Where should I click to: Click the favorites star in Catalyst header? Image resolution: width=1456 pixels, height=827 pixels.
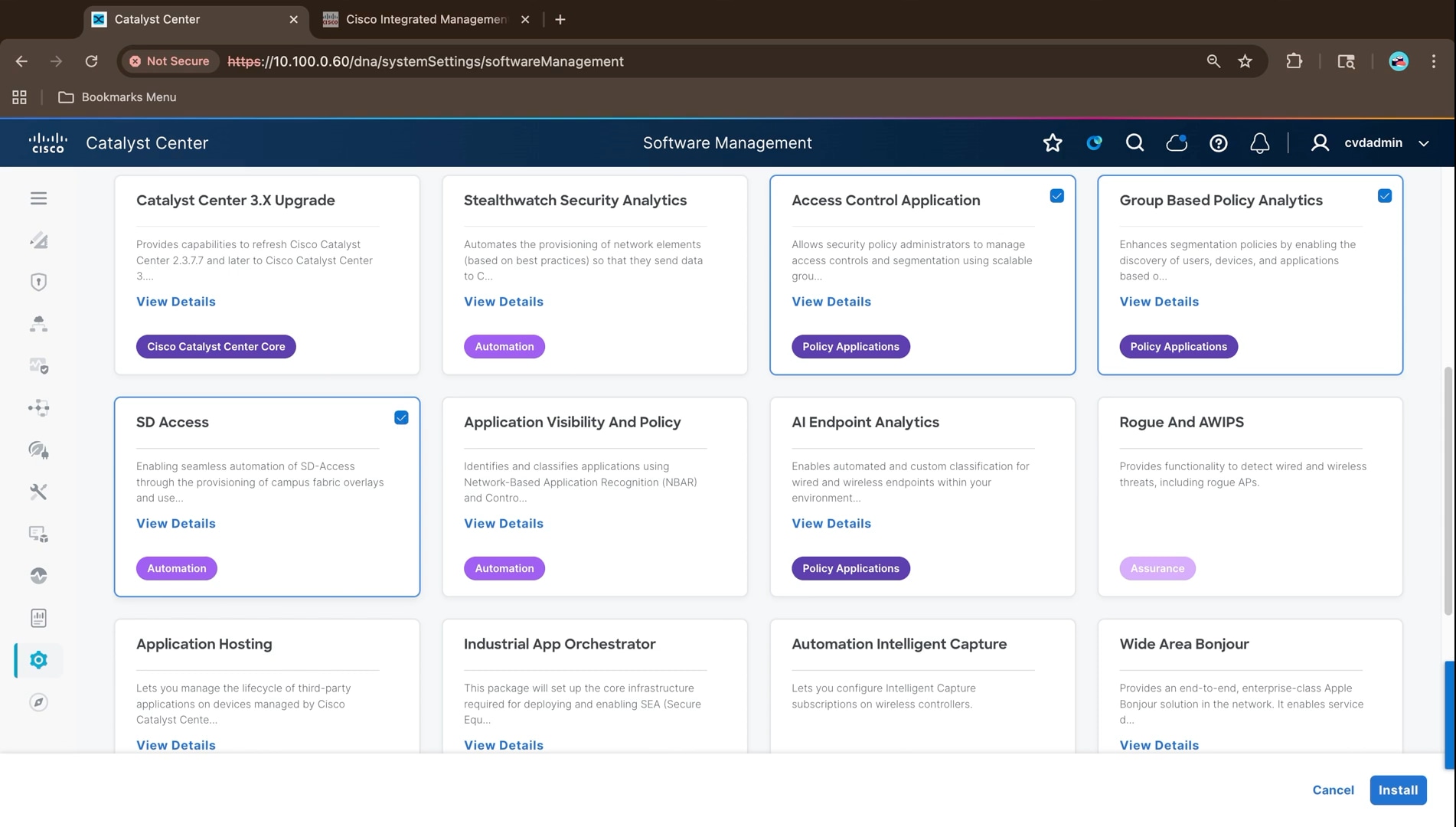point(1053,142)
